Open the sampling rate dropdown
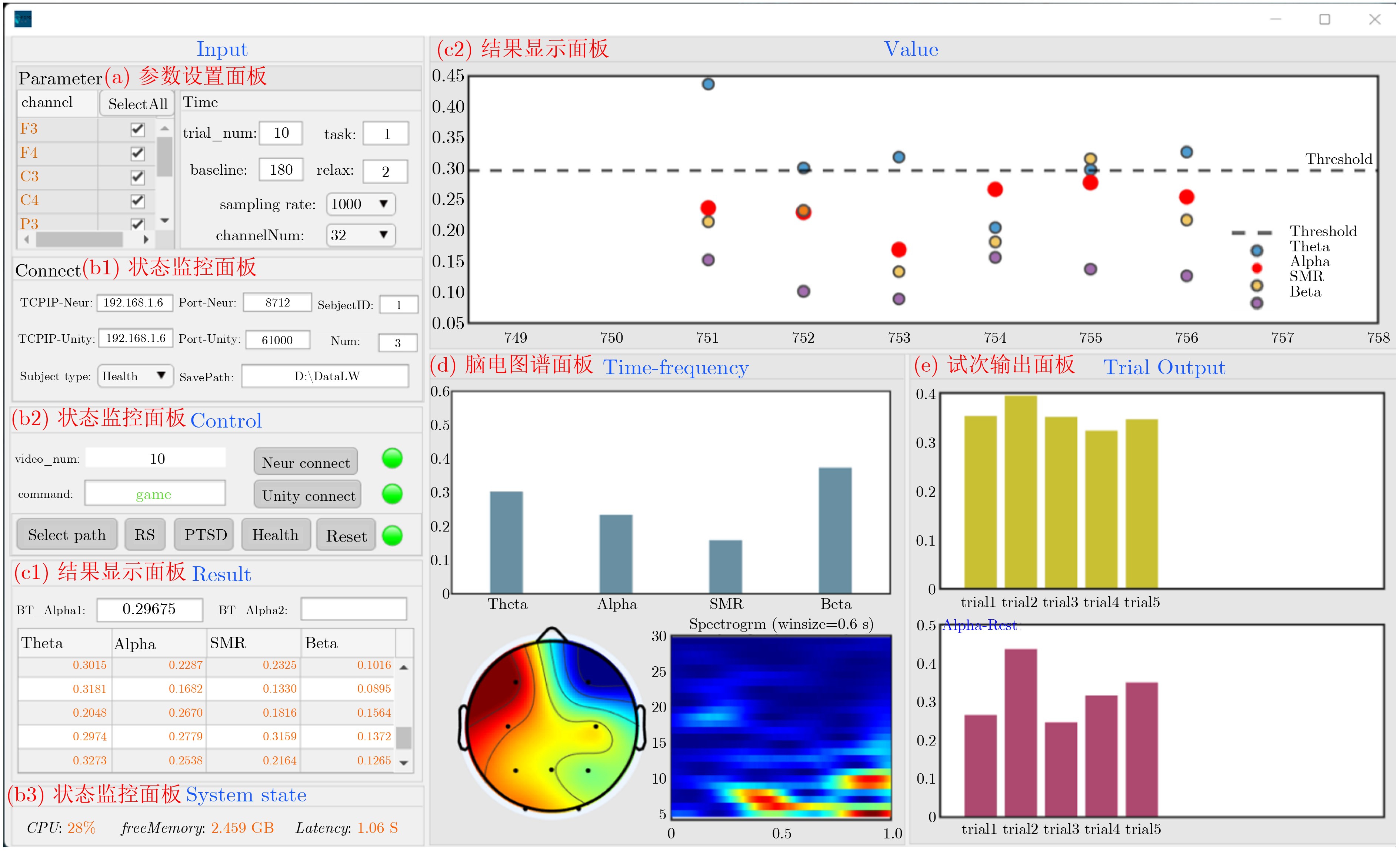Screen dimensions: 1400x851 point(361,204)
